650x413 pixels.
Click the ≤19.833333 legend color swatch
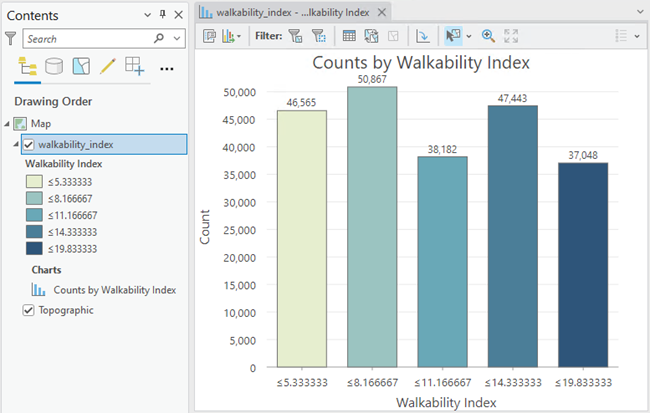pyautogui.click(x=34, y=248)
